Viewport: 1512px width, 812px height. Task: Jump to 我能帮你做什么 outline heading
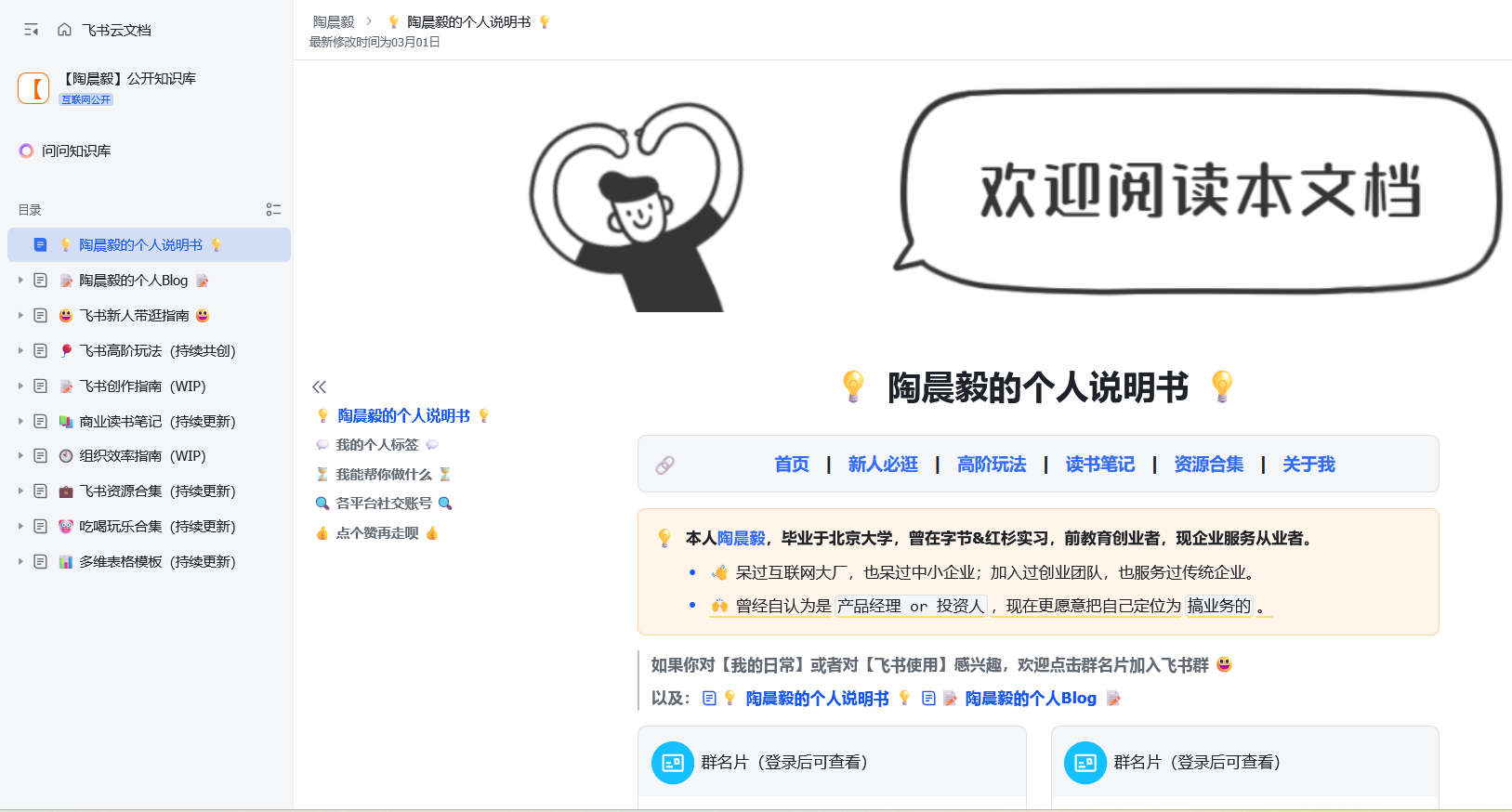384,475
